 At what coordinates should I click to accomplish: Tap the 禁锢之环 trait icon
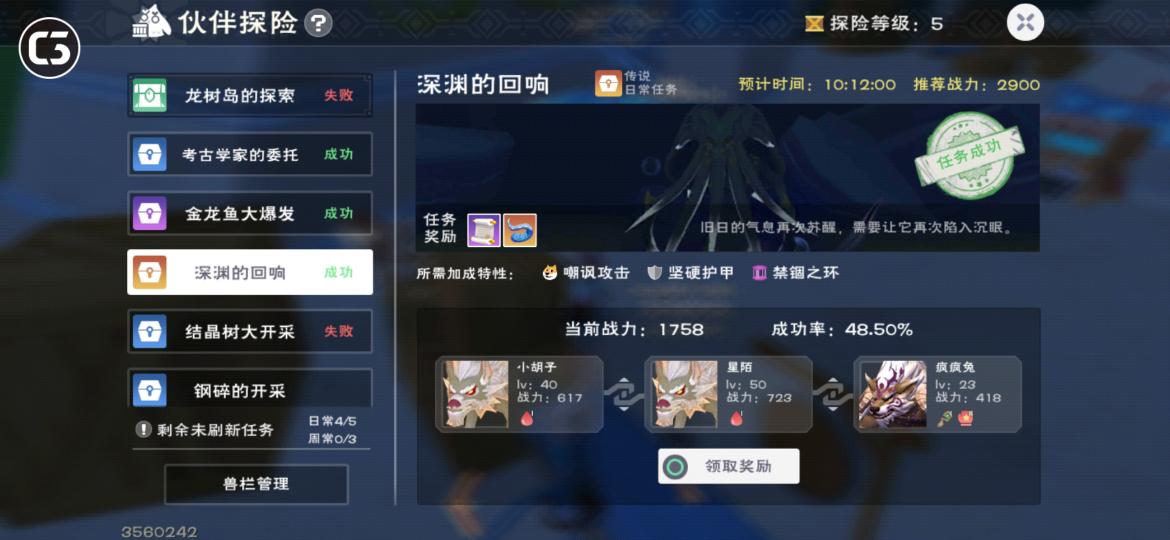tap(760, 273)
